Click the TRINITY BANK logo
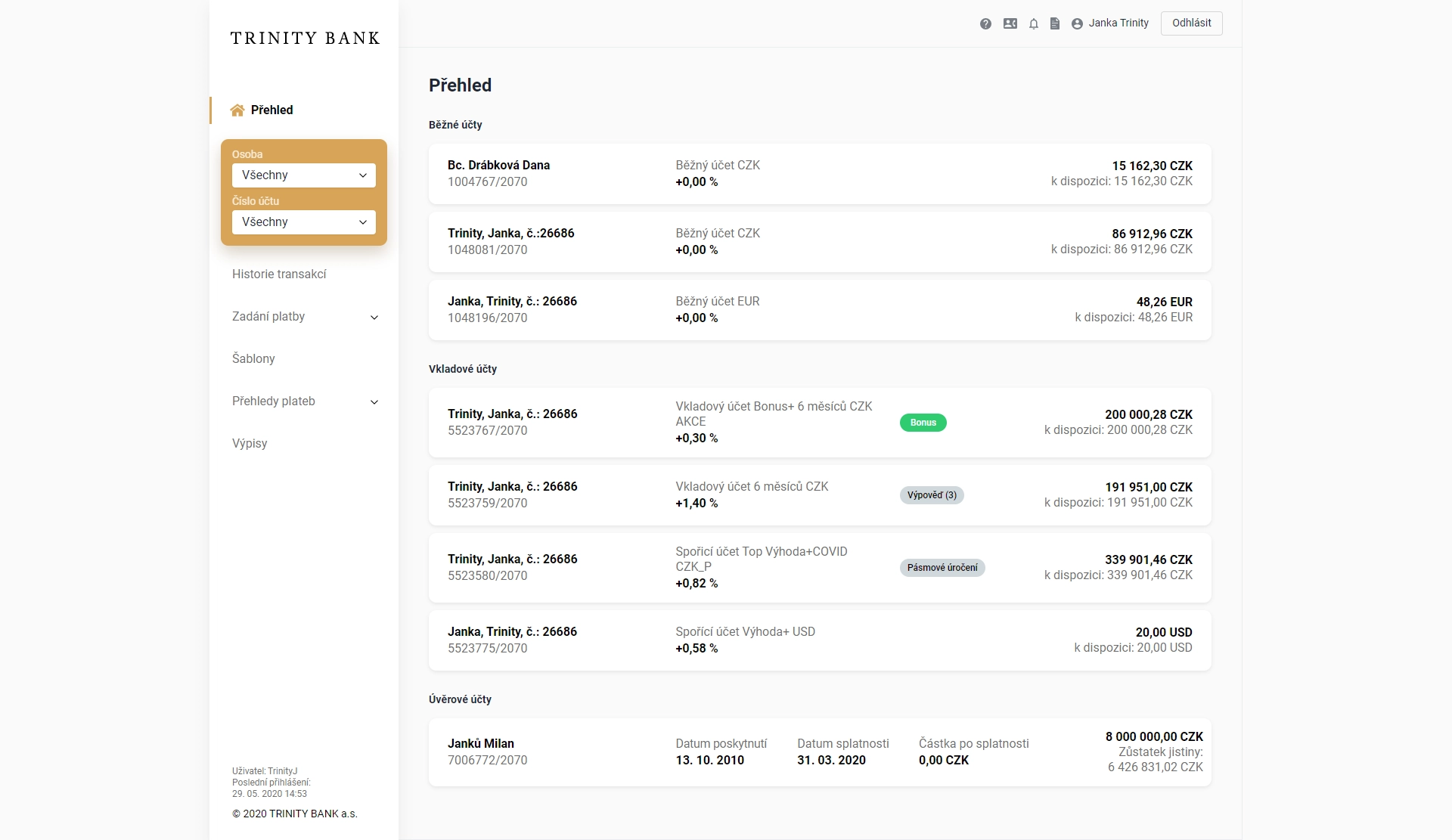The image size is (1452, 840). point(305,38)
